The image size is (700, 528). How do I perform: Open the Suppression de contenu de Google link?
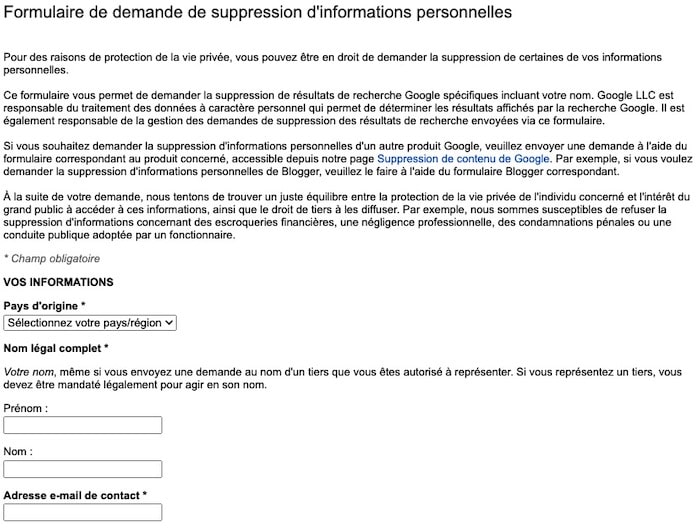click(x=463, y=158)
